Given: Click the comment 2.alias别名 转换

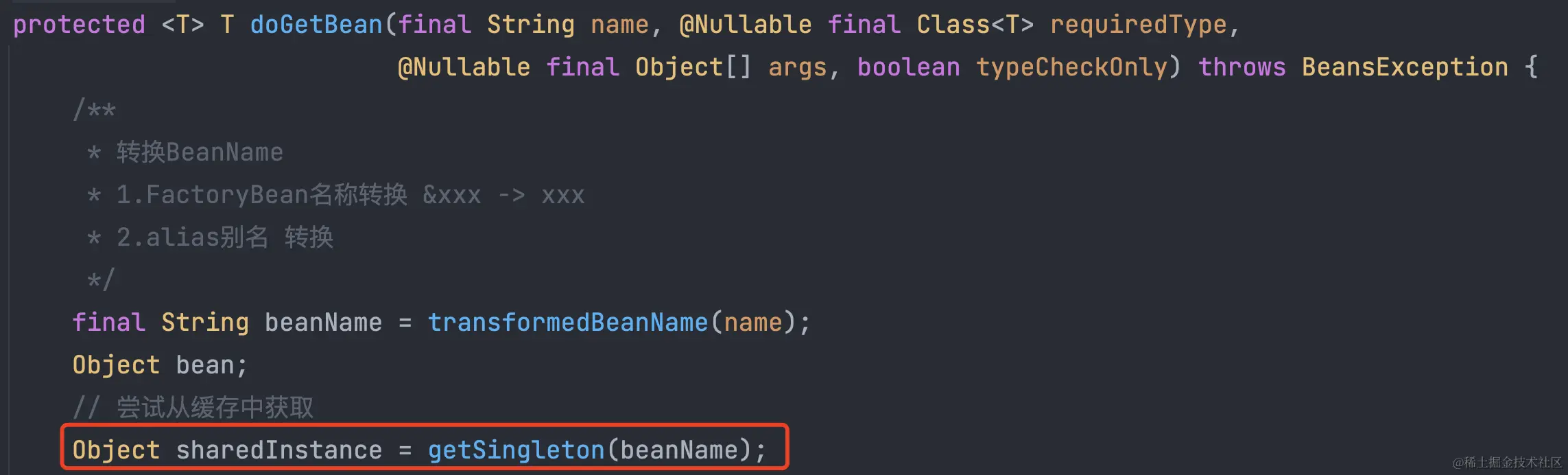Looking at the screenshot, I should point(225,237).
